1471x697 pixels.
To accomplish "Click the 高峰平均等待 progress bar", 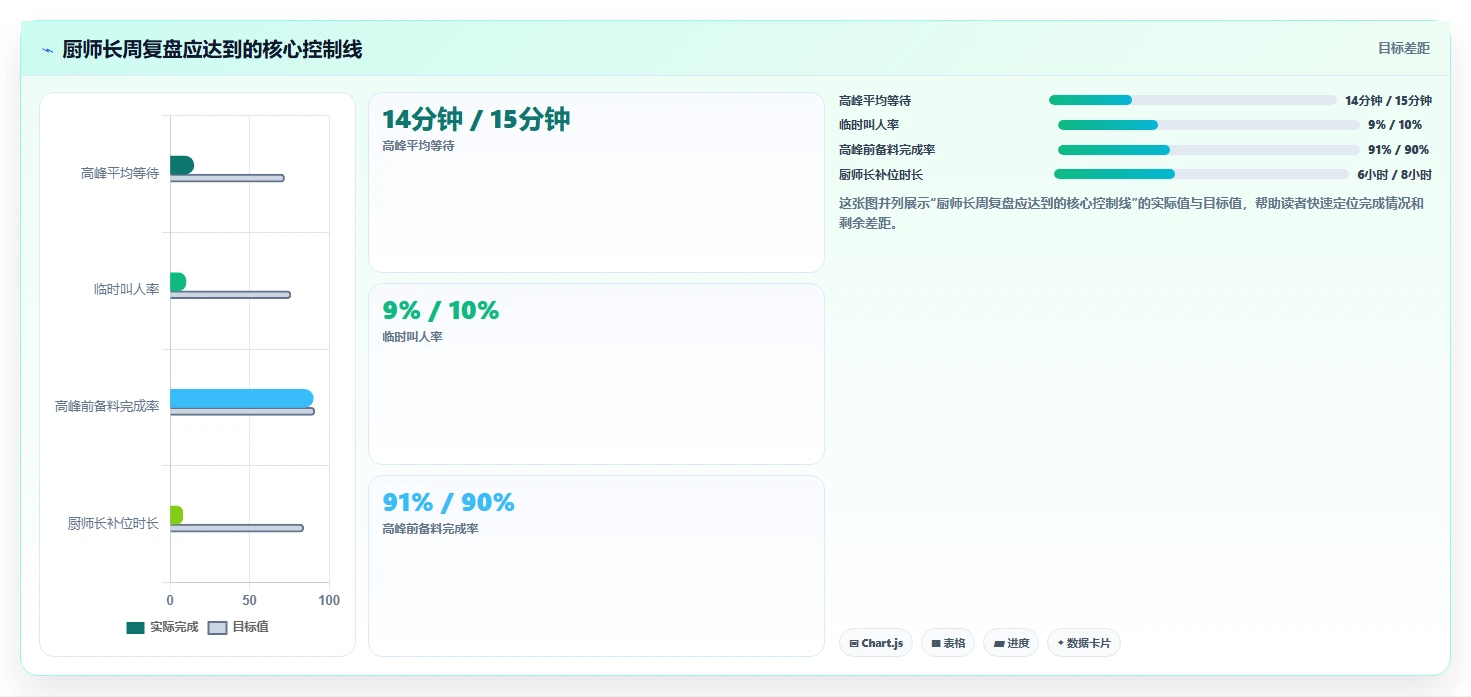I will click(x=1193, y=100).
